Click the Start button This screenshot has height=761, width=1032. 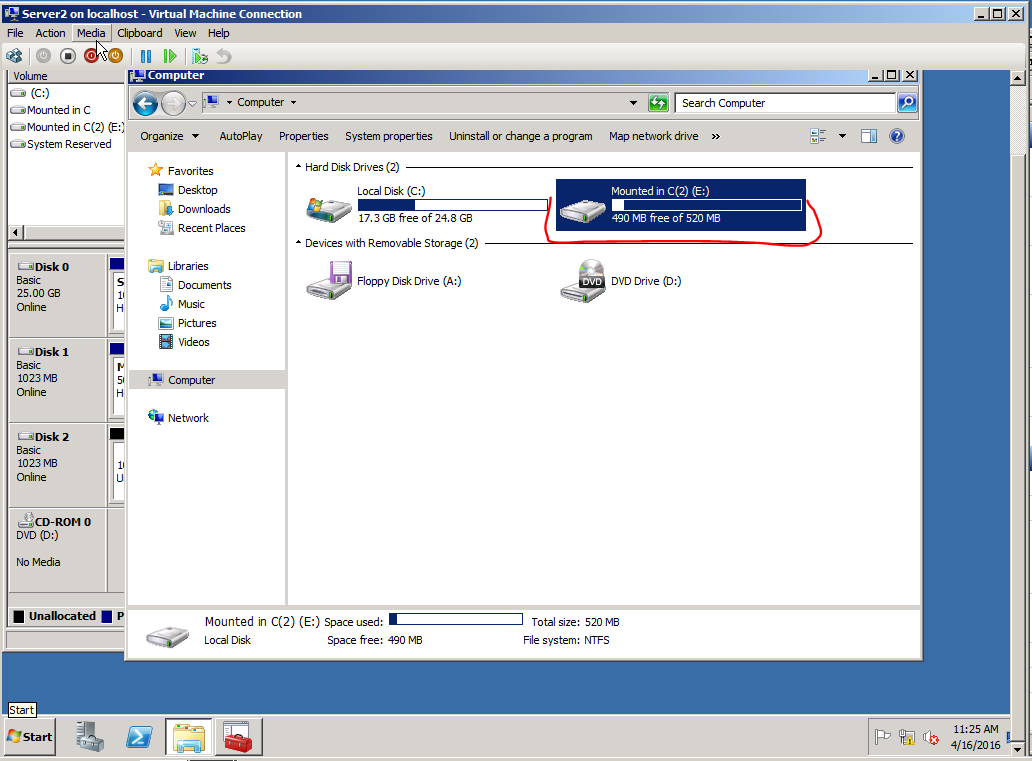coord(30,737)
